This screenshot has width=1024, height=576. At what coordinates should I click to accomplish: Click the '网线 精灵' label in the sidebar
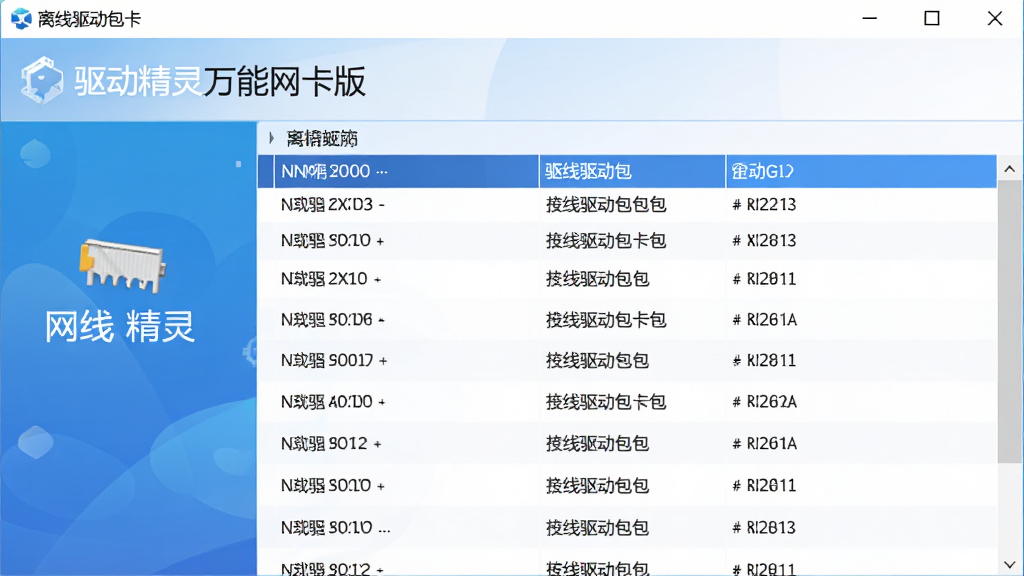[x=120, y=327]
